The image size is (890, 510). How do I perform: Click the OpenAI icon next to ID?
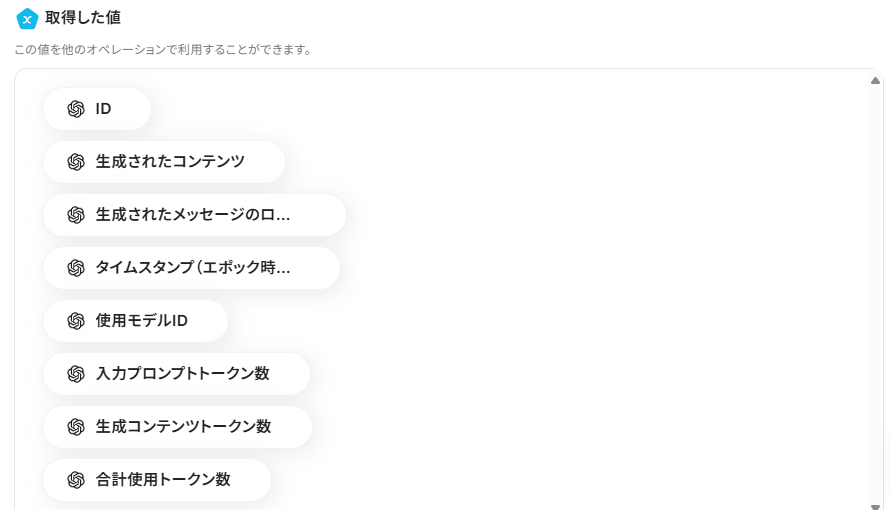[x=76, y=109]
